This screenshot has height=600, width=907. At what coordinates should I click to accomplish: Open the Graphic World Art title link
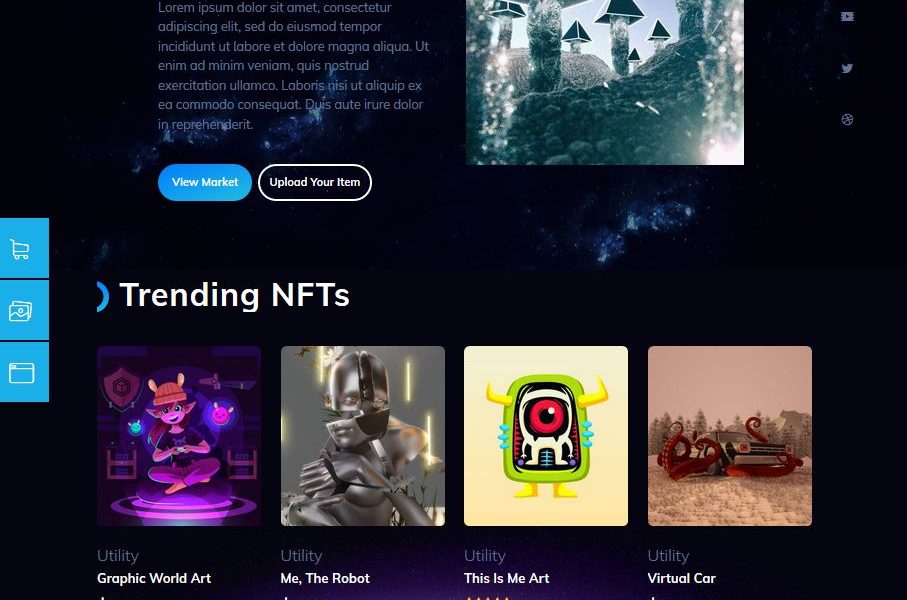coord(154,578)
